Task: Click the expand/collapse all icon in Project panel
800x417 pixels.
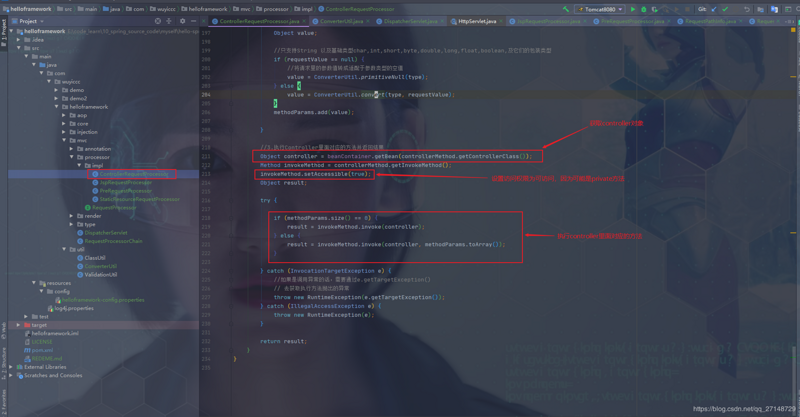Action: [169, 21]
